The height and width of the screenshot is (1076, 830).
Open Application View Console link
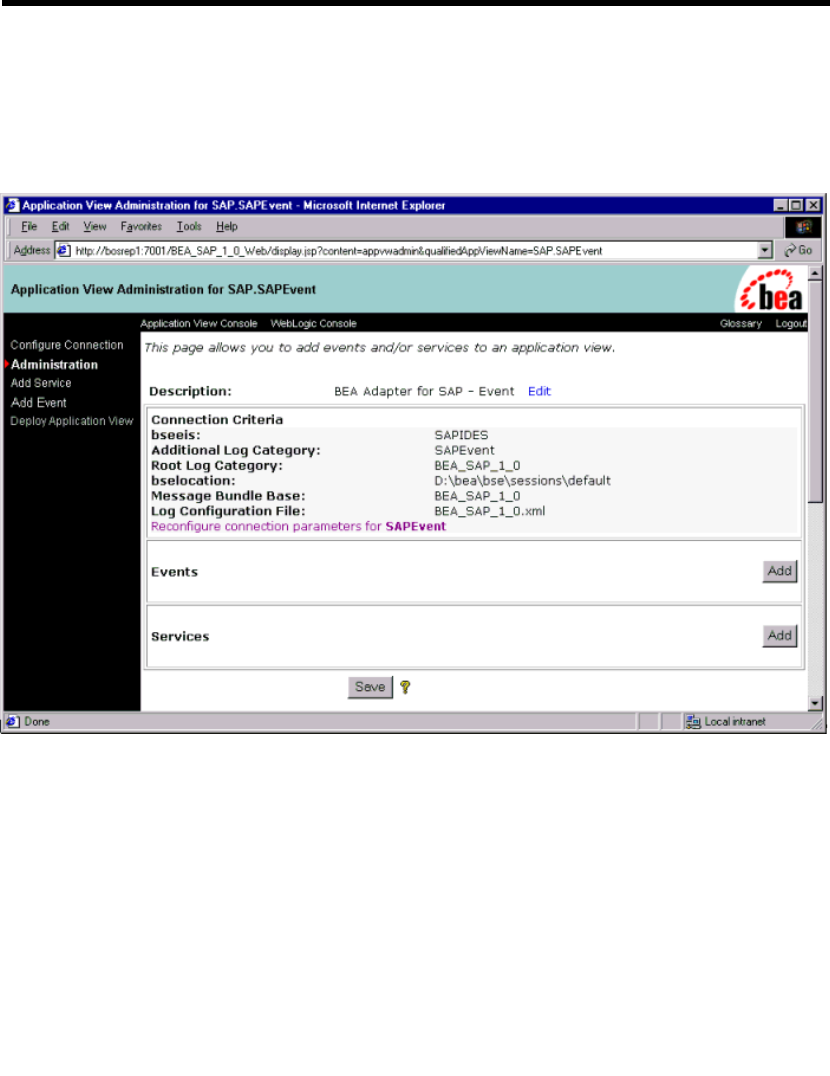tap(199, 323)
